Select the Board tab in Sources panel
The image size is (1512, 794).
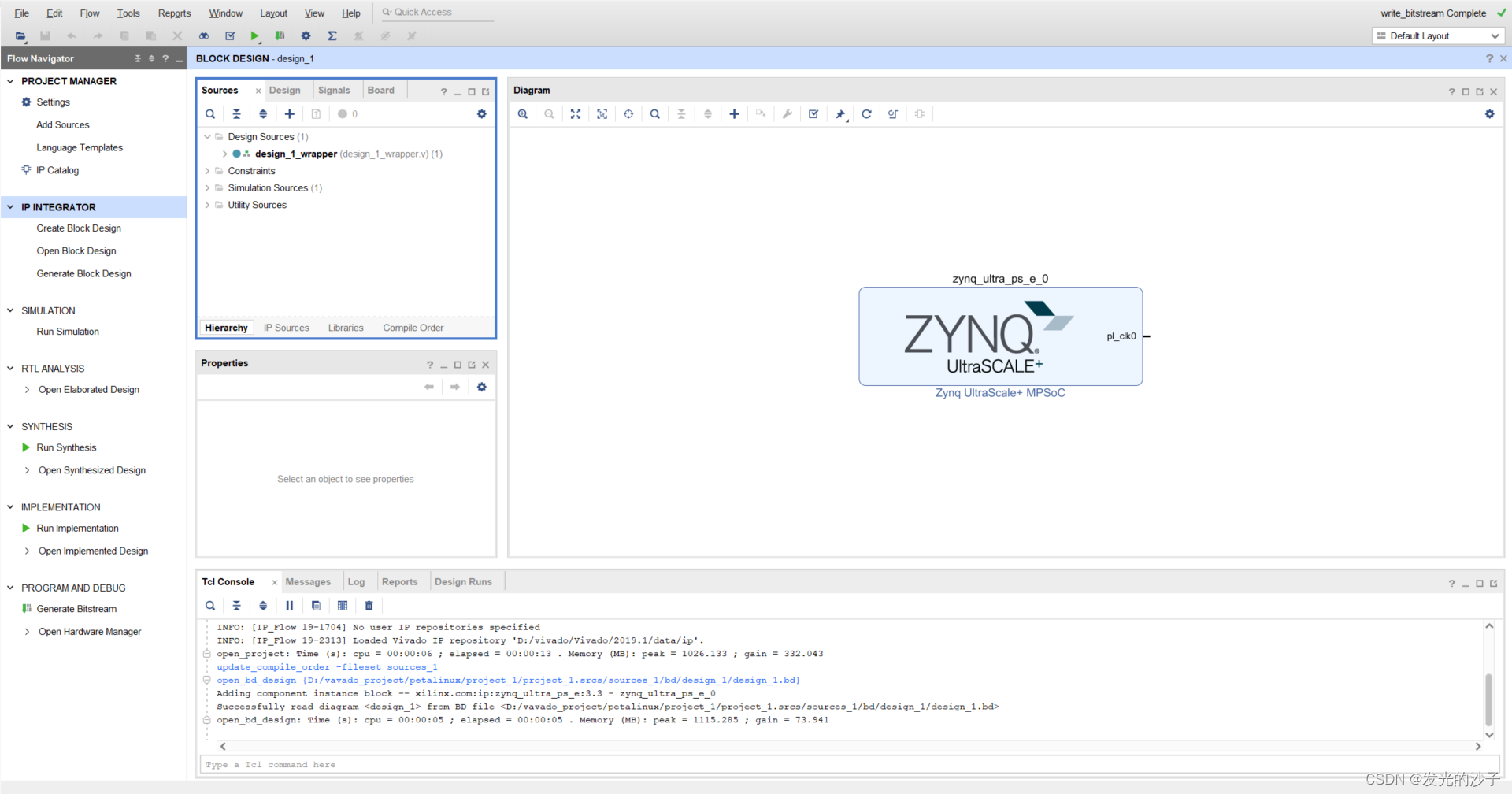click(380, 90)
